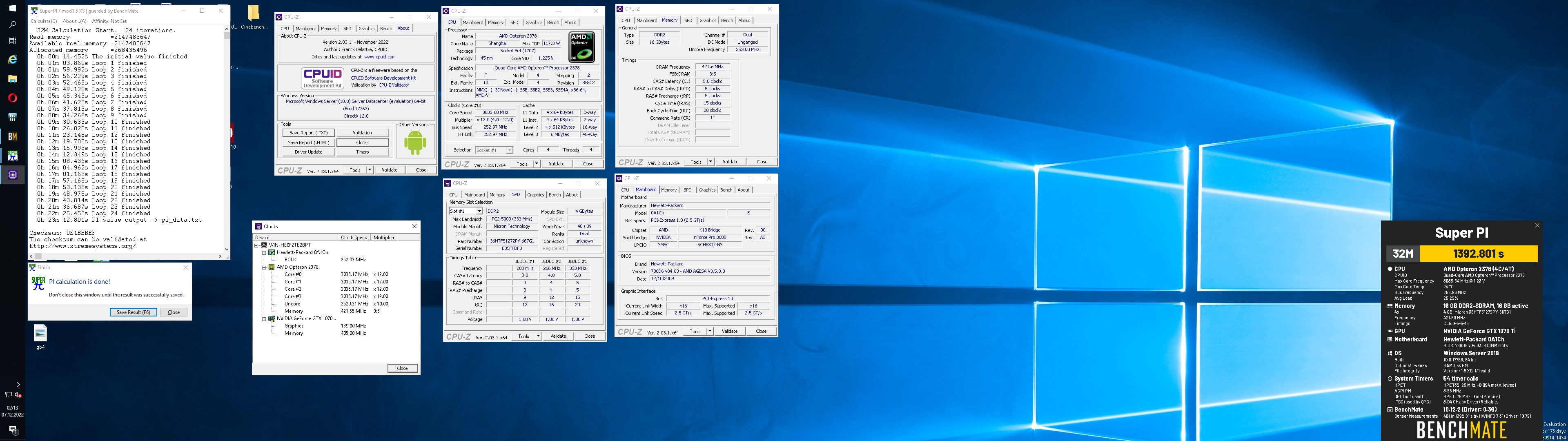Click the CPUID Software Development Kit logo
Screen dimensions: 1568x441
[x=323, y=78]
